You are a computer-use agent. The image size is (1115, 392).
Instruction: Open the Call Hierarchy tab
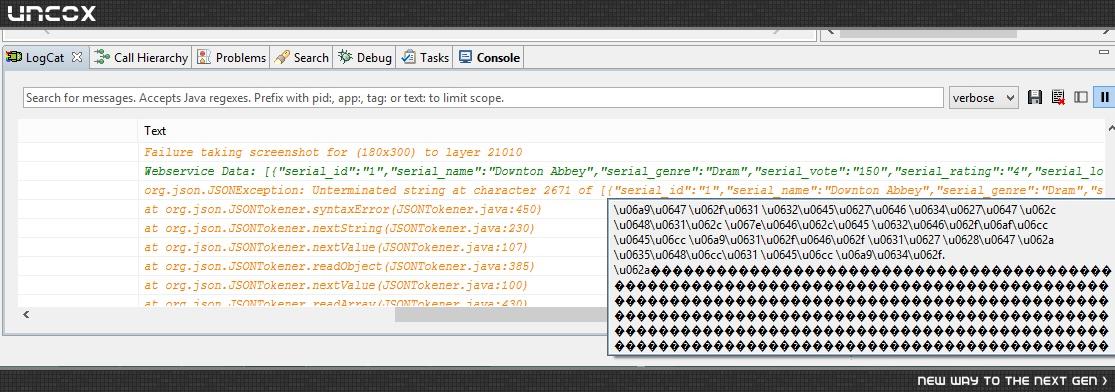pos(142,58)
